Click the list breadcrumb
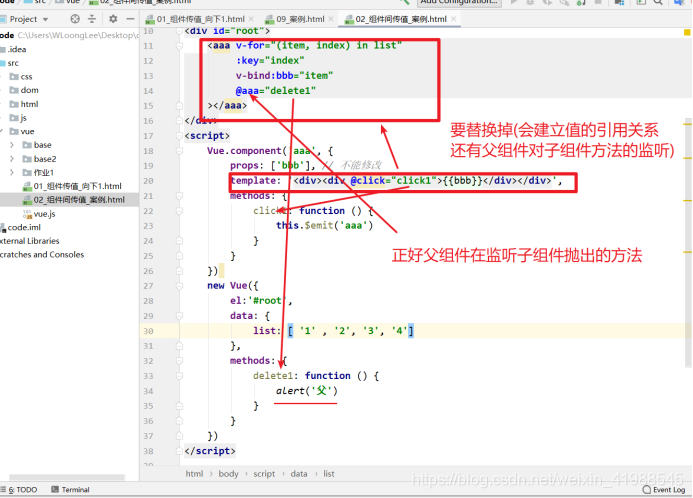 pos(328,474)
